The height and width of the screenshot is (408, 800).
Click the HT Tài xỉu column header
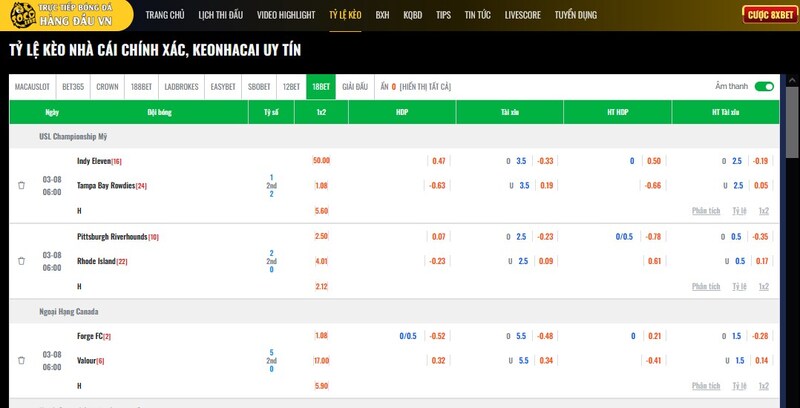click(x=726, y=112)
